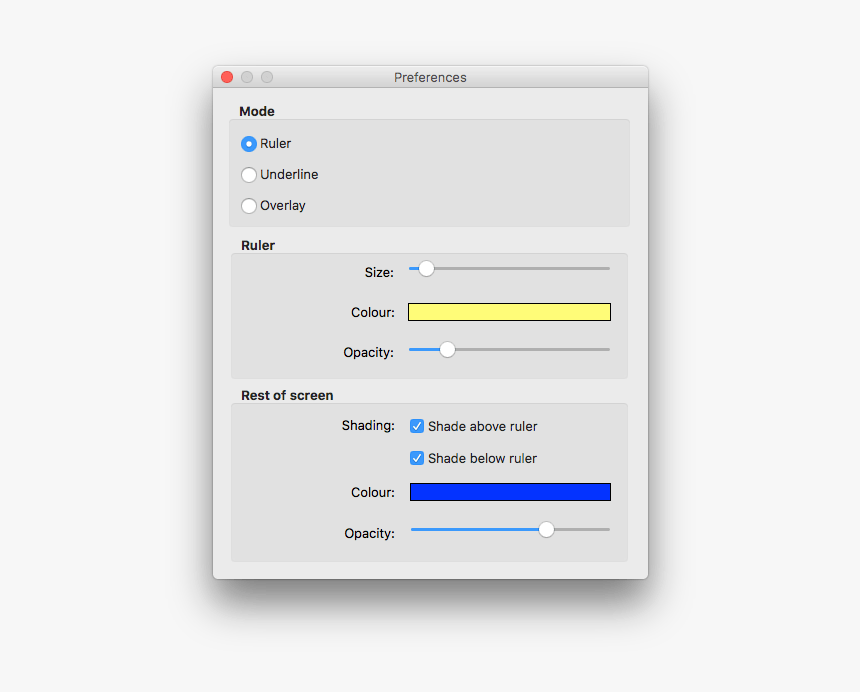Click the Shading label
Image resolution: width=860 pixels, height=692 pixels.
coord(368,425)
